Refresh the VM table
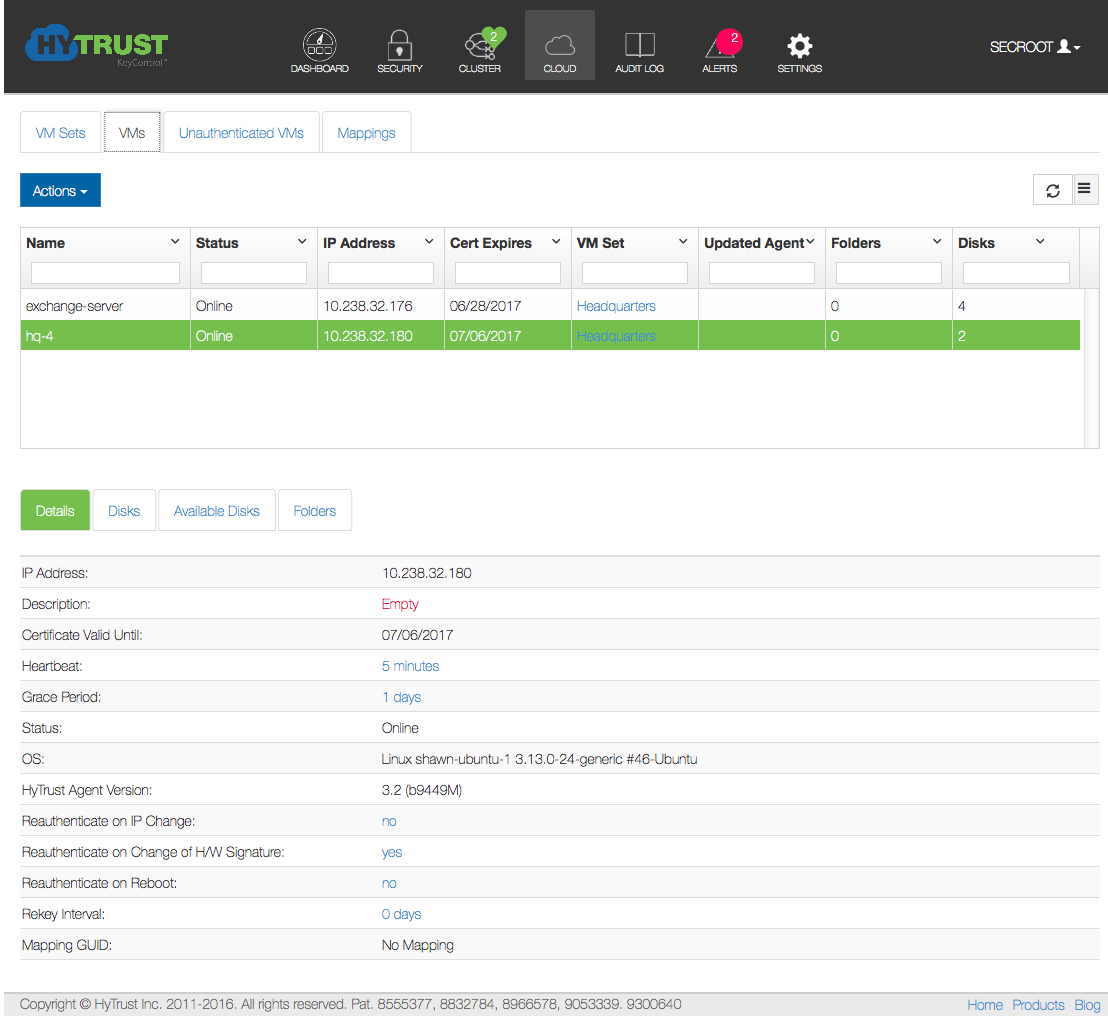 click(x=1052, y=190)
